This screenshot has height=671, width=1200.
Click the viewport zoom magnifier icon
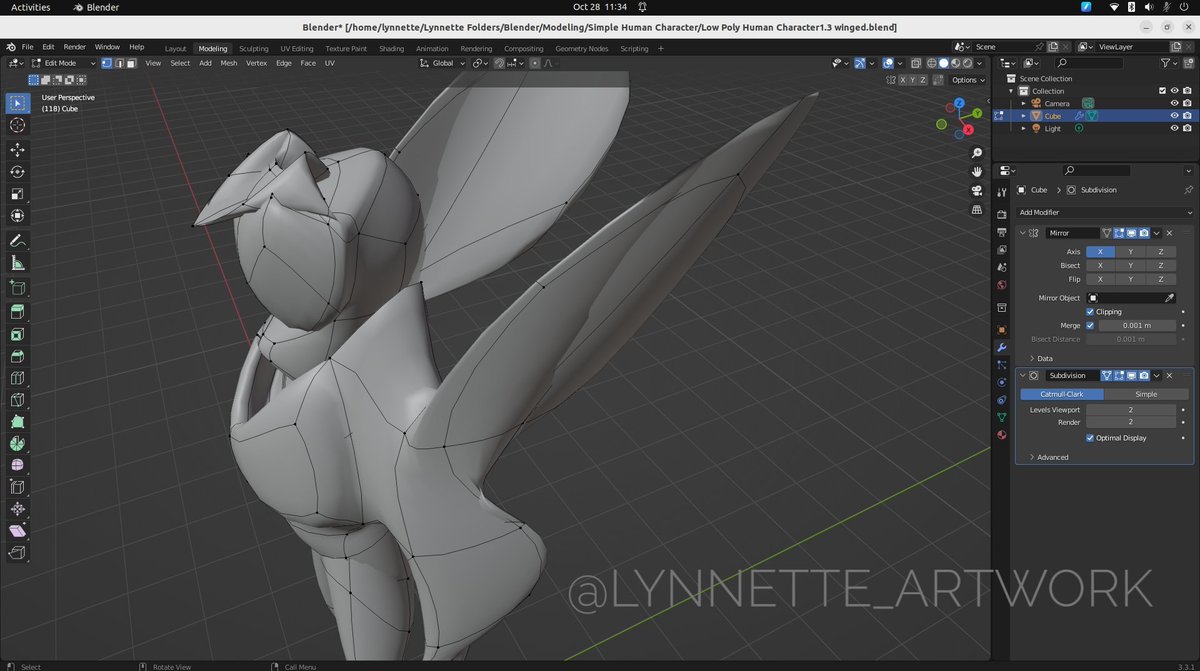pos(976,153)
